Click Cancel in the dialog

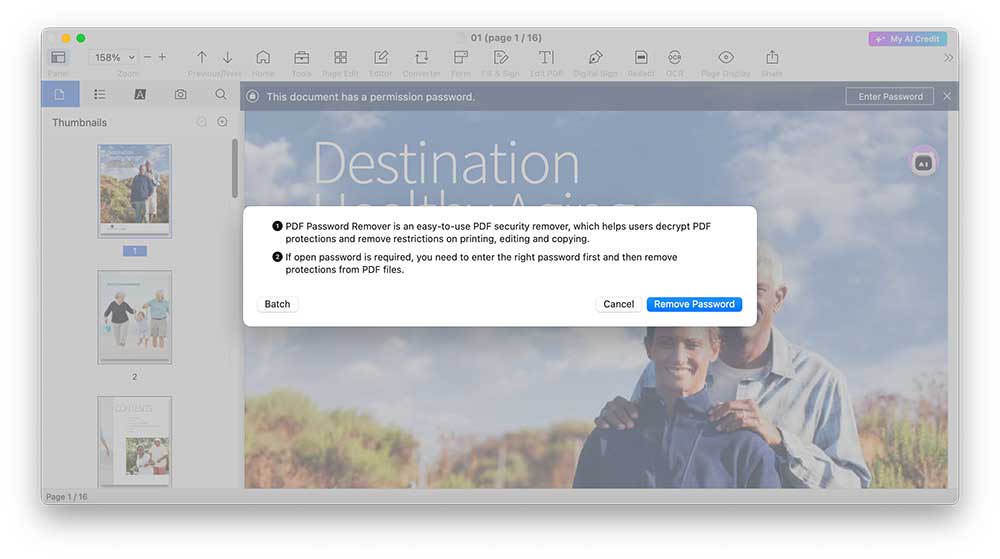pos(619,304)
